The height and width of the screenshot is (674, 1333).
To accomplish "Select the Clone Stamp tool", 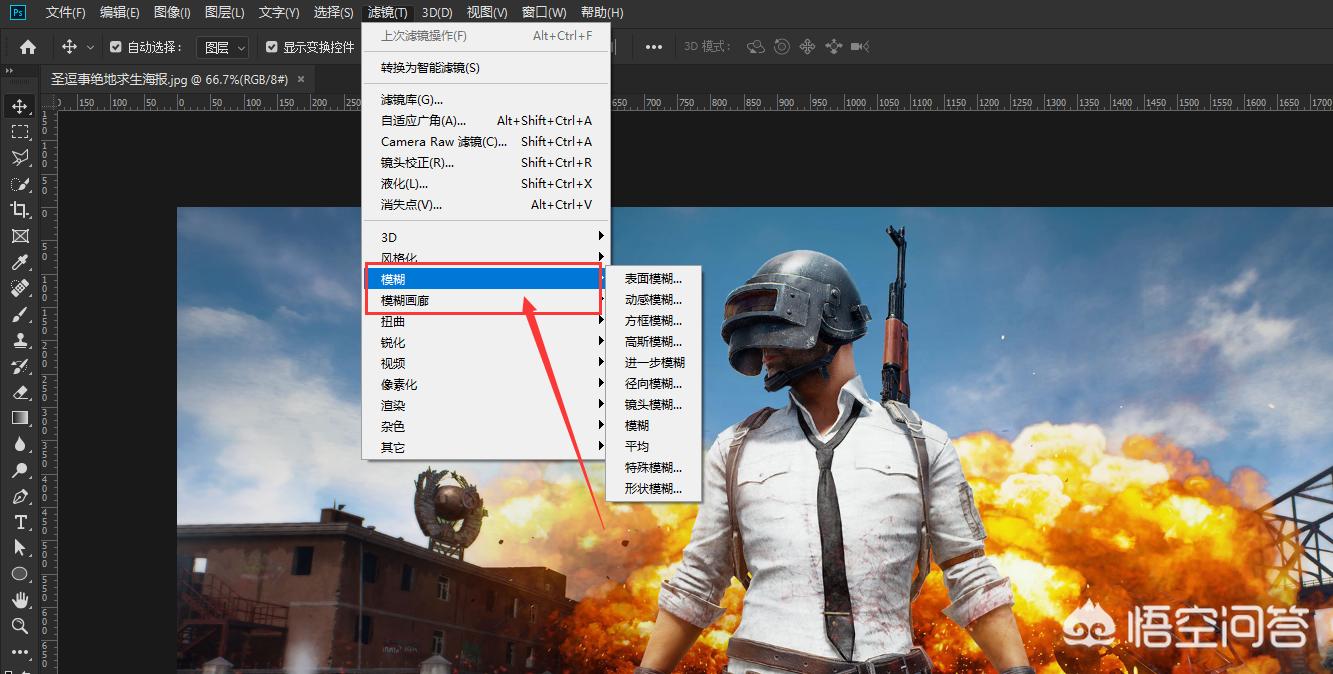I will click(20, 340).
